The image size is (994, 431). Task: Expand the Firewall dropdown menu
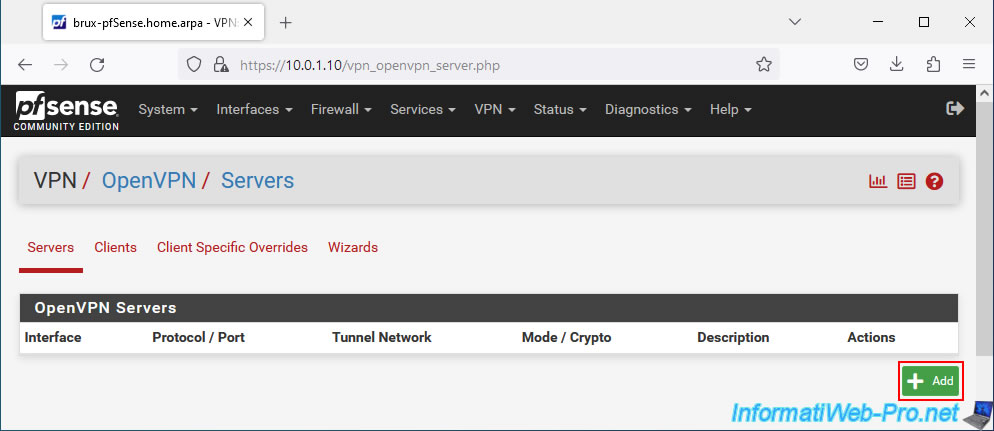click(341, 110)
